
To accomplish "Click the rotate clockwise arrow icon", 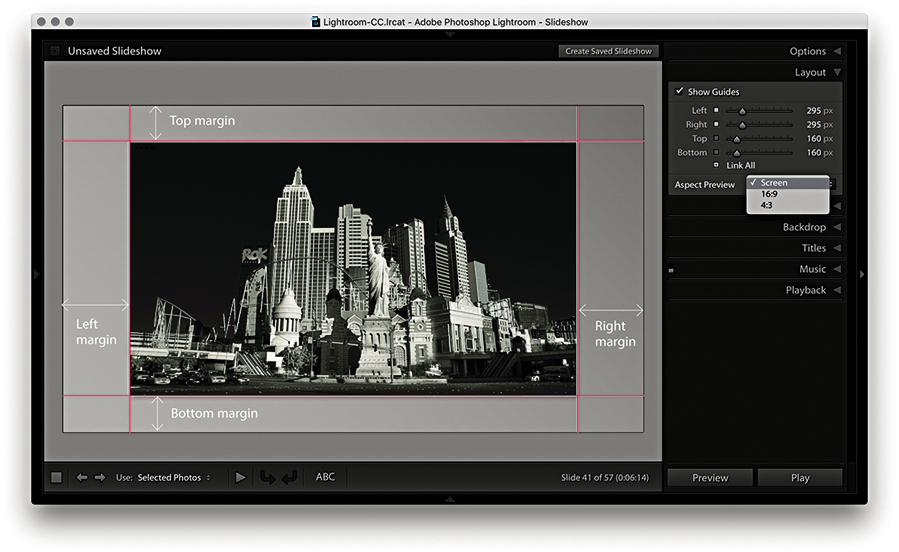I will (289, 478).
